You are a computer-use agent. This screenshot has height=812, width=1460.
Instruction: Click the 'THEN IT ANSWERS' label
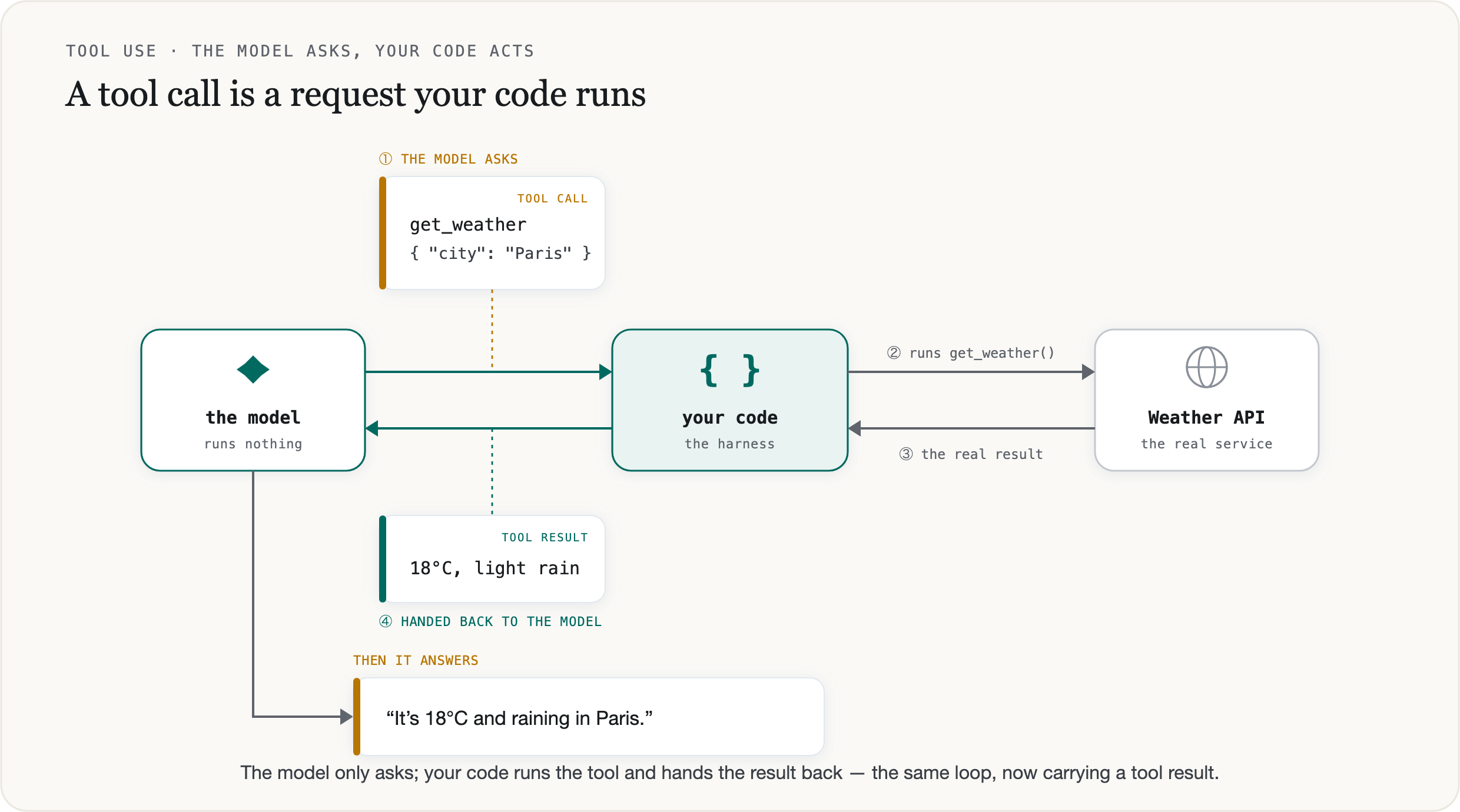(x=416, y=660)
